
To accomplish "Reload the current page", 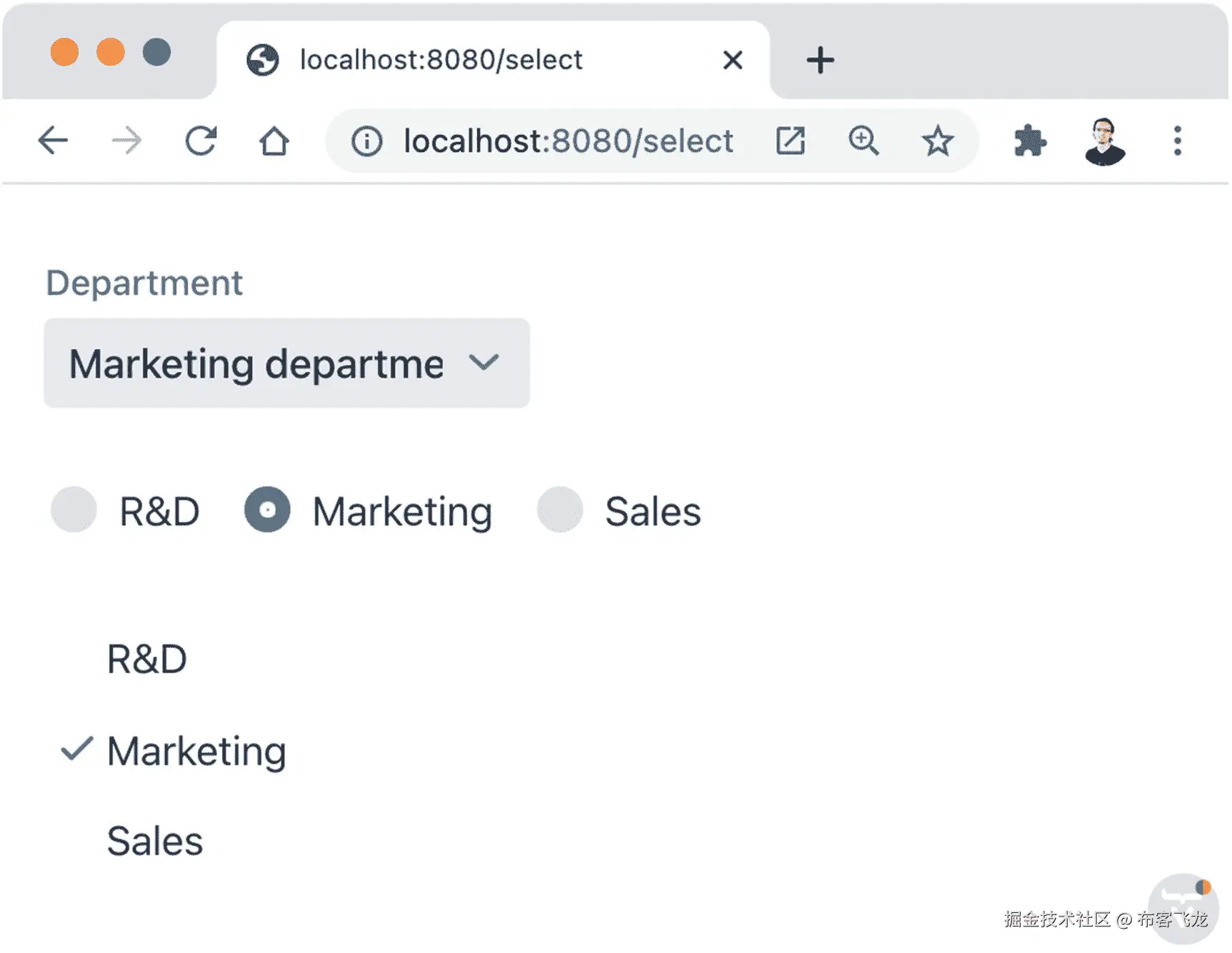I will click(x=201, y=141).
